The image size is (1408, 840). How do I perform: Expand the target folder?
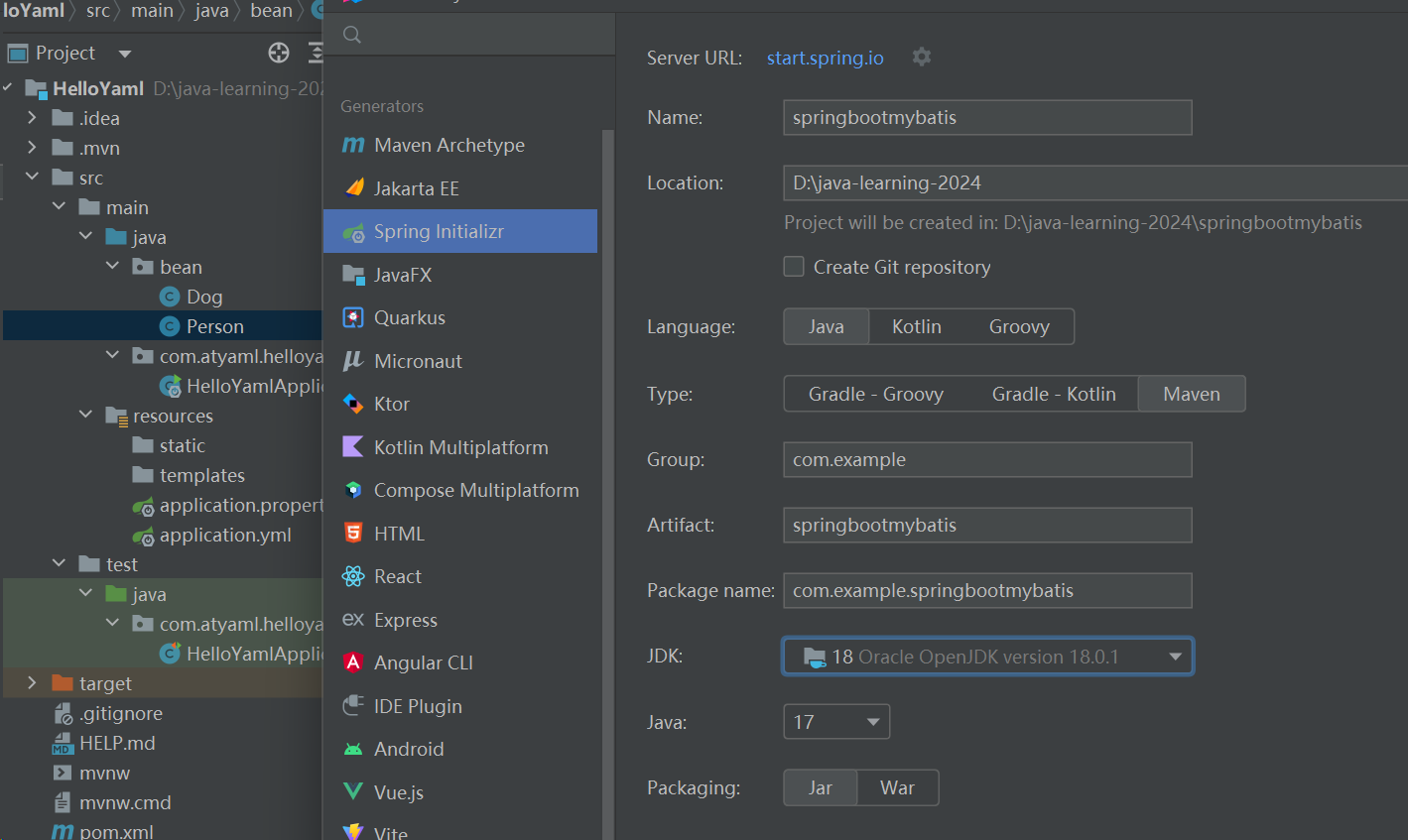point(32,682)
